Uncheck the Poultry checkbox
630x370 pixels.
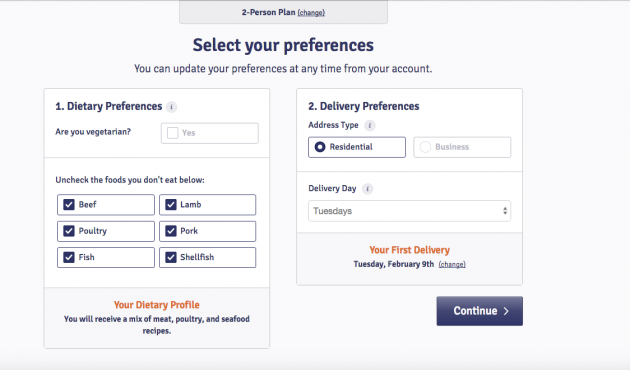click(69, 231)
